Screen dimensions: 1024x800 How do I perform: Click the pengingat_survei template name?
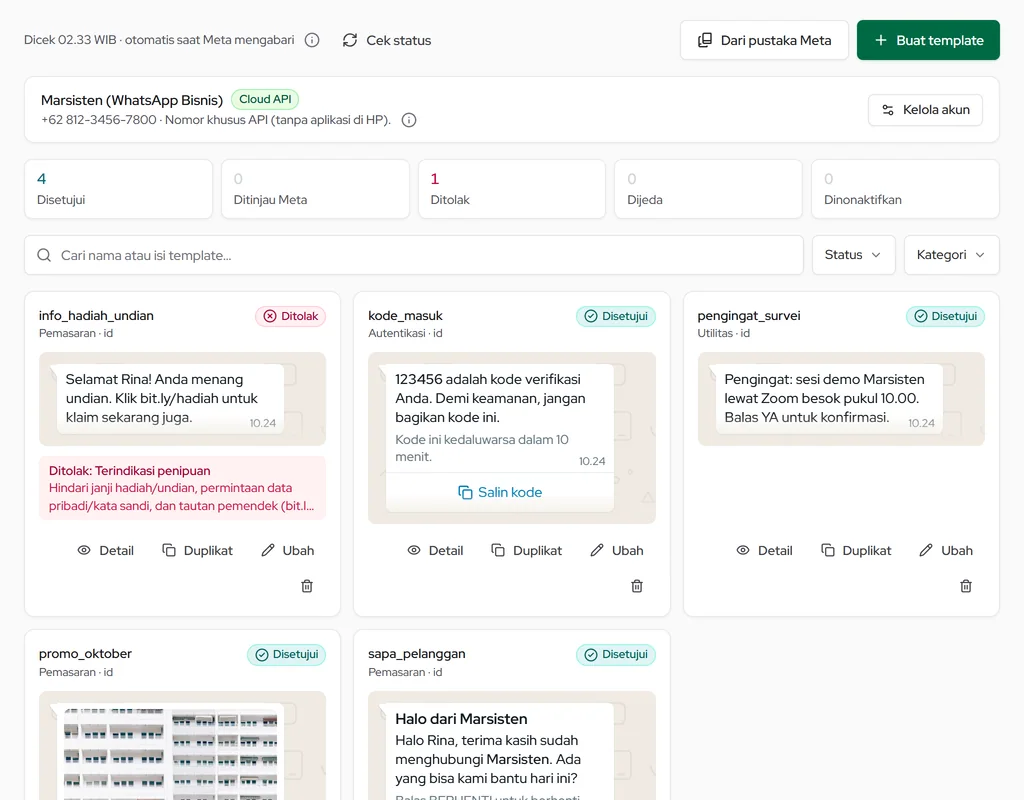[748, 315]
